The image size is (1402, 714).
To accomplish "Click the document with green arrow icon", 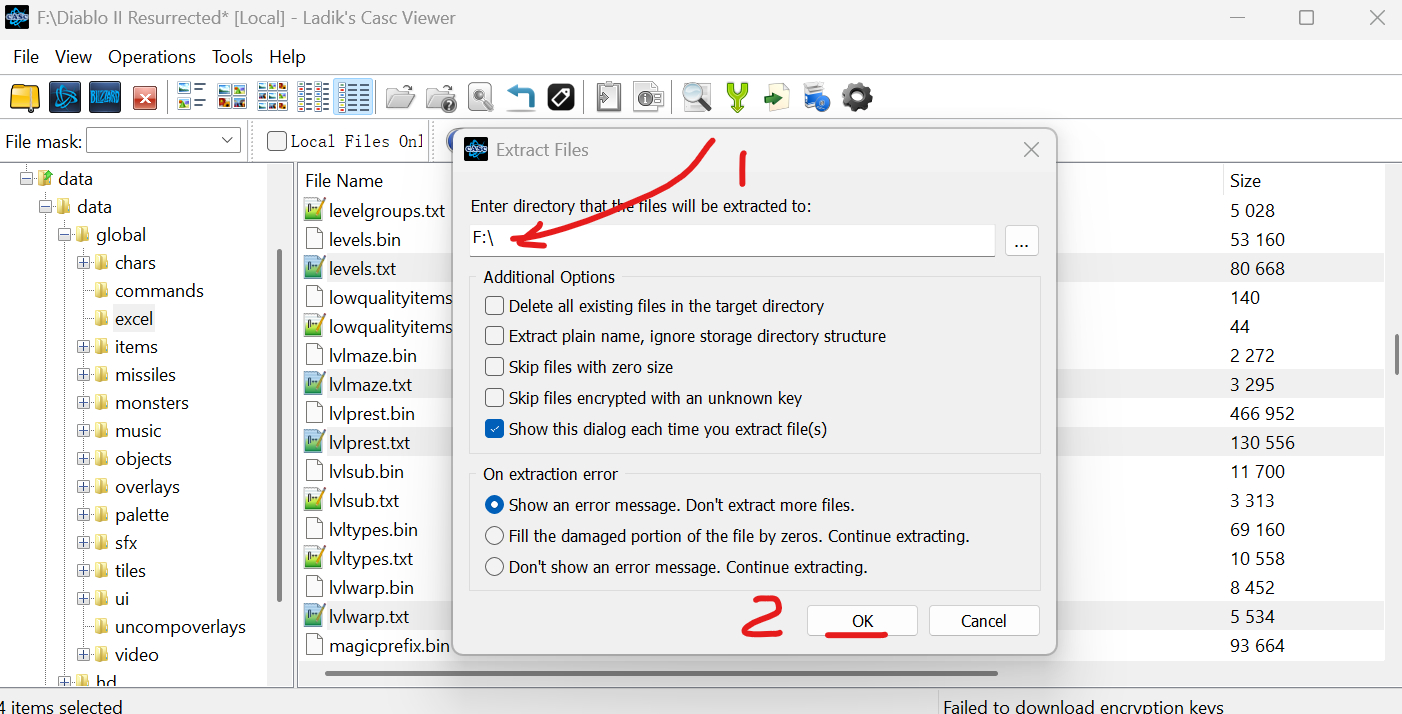I will point(777,97).
